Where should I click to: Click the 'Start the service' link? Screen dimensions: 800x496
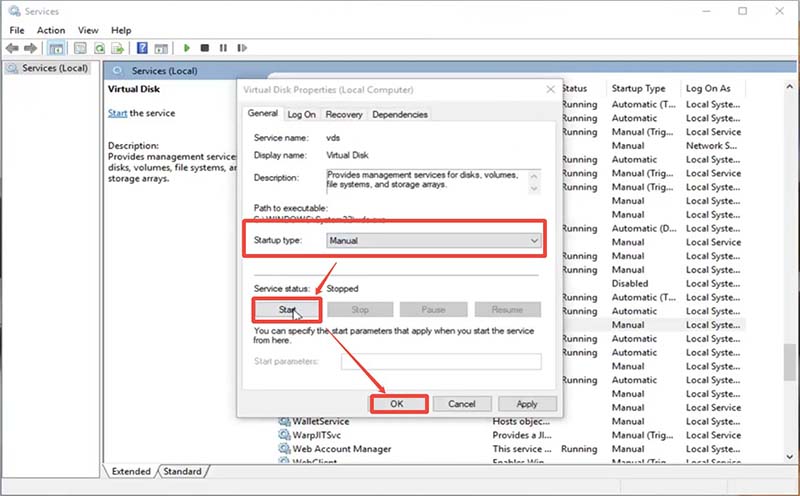118,113
